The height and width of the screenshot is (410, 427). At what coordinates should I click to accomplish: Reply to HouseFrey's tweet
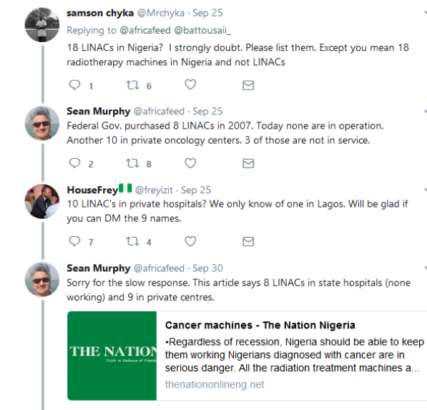pos(75,241)
